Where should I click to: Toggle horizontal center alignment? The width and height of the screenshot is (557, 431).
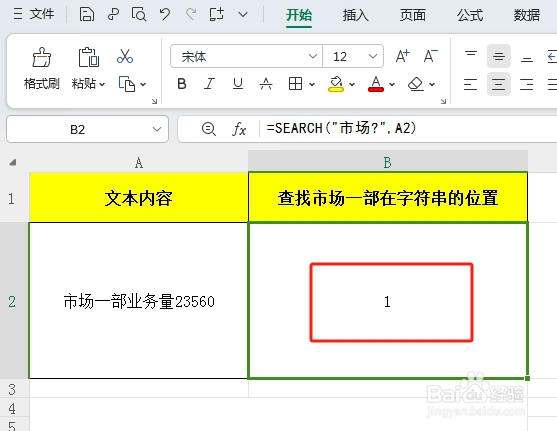[499, 84]
